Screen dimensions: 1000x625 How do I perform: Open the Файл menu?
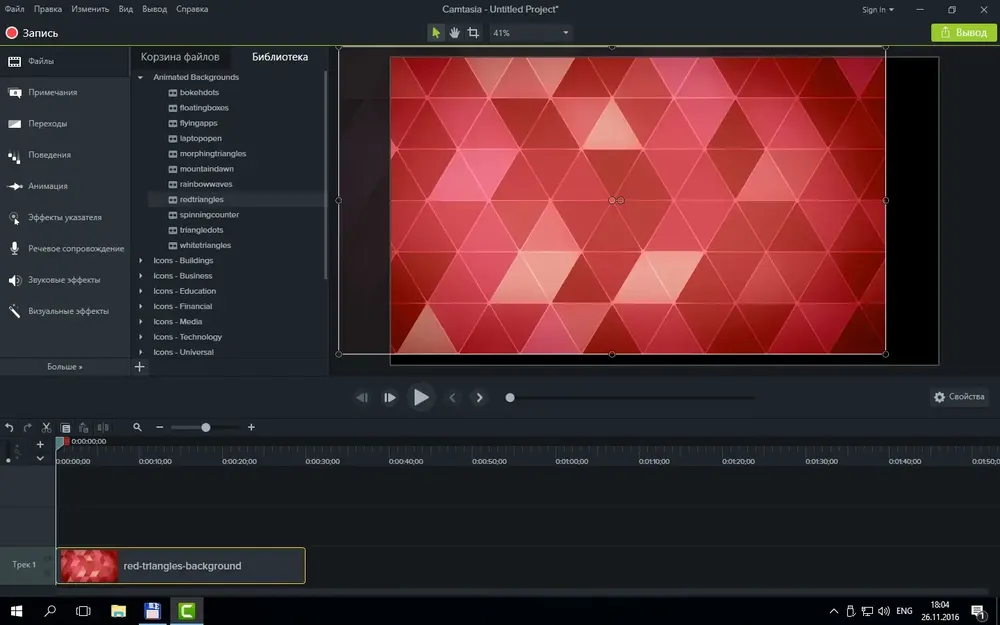tap(15, 9)
